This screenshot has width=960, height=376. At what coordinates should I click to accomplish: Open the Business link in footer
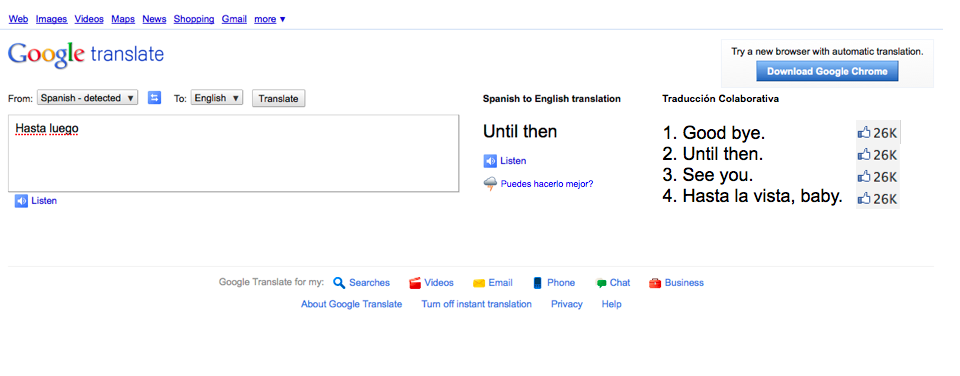[x=684, y=283]
